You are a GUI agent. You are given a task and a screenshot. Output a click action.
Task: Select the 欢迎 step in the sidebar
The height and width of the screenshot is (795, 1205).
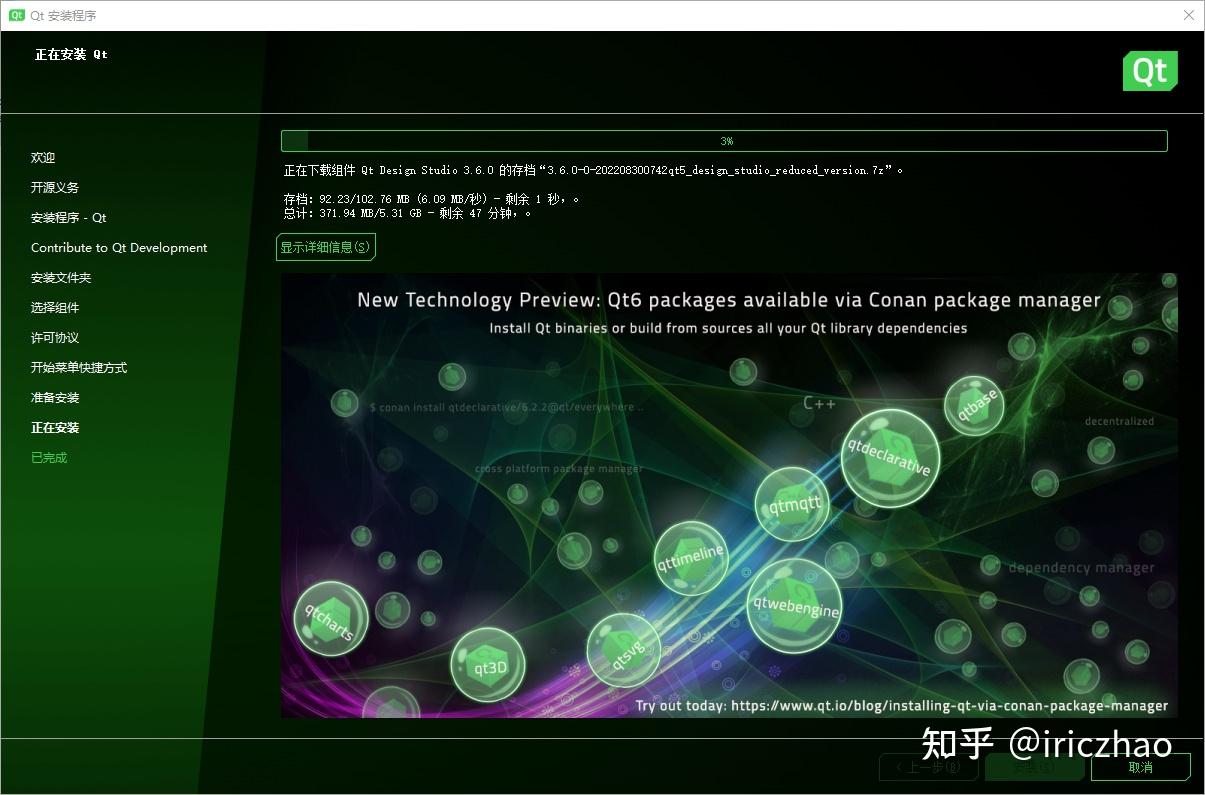(x=43, y=157)
